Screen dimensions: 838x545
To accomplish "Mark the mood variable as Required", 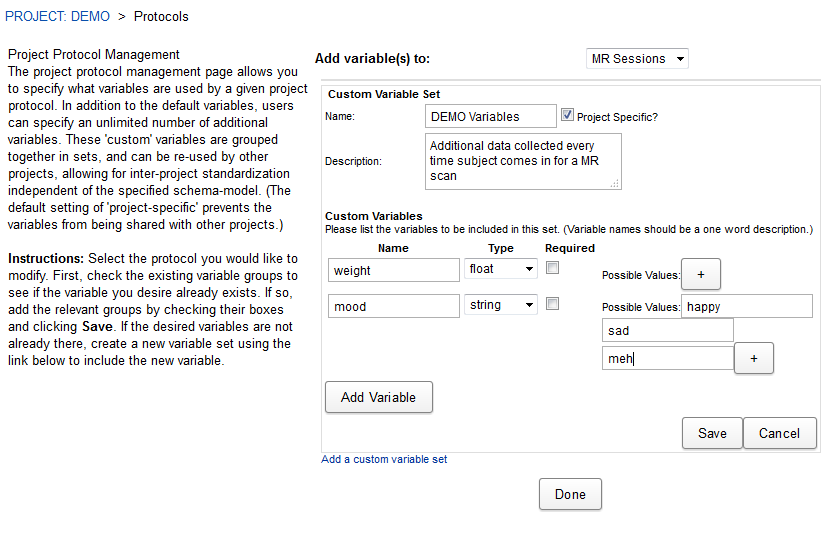I will click(x=552, y=304).
